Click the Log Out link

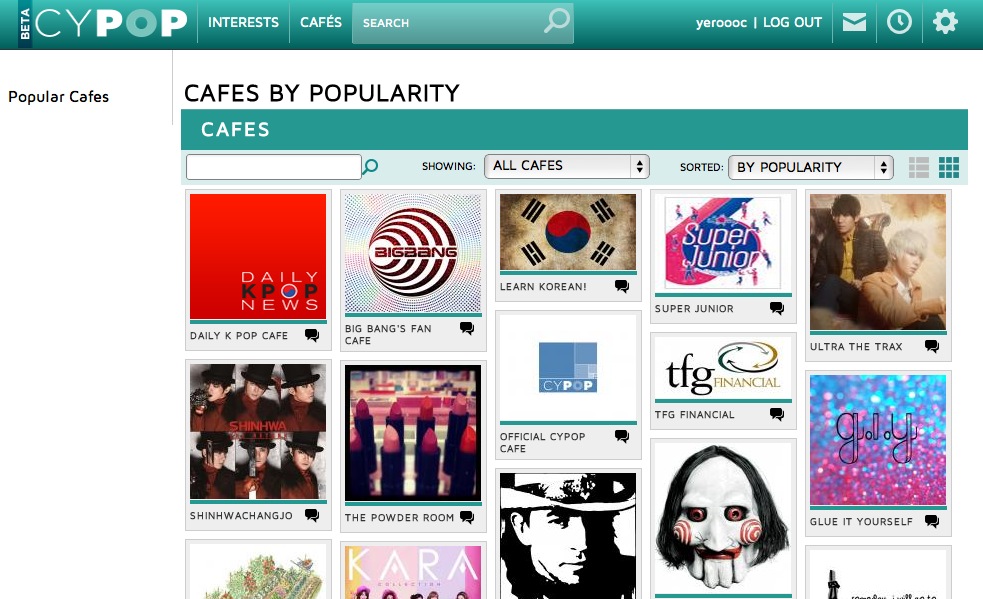[x=792, y=23]
